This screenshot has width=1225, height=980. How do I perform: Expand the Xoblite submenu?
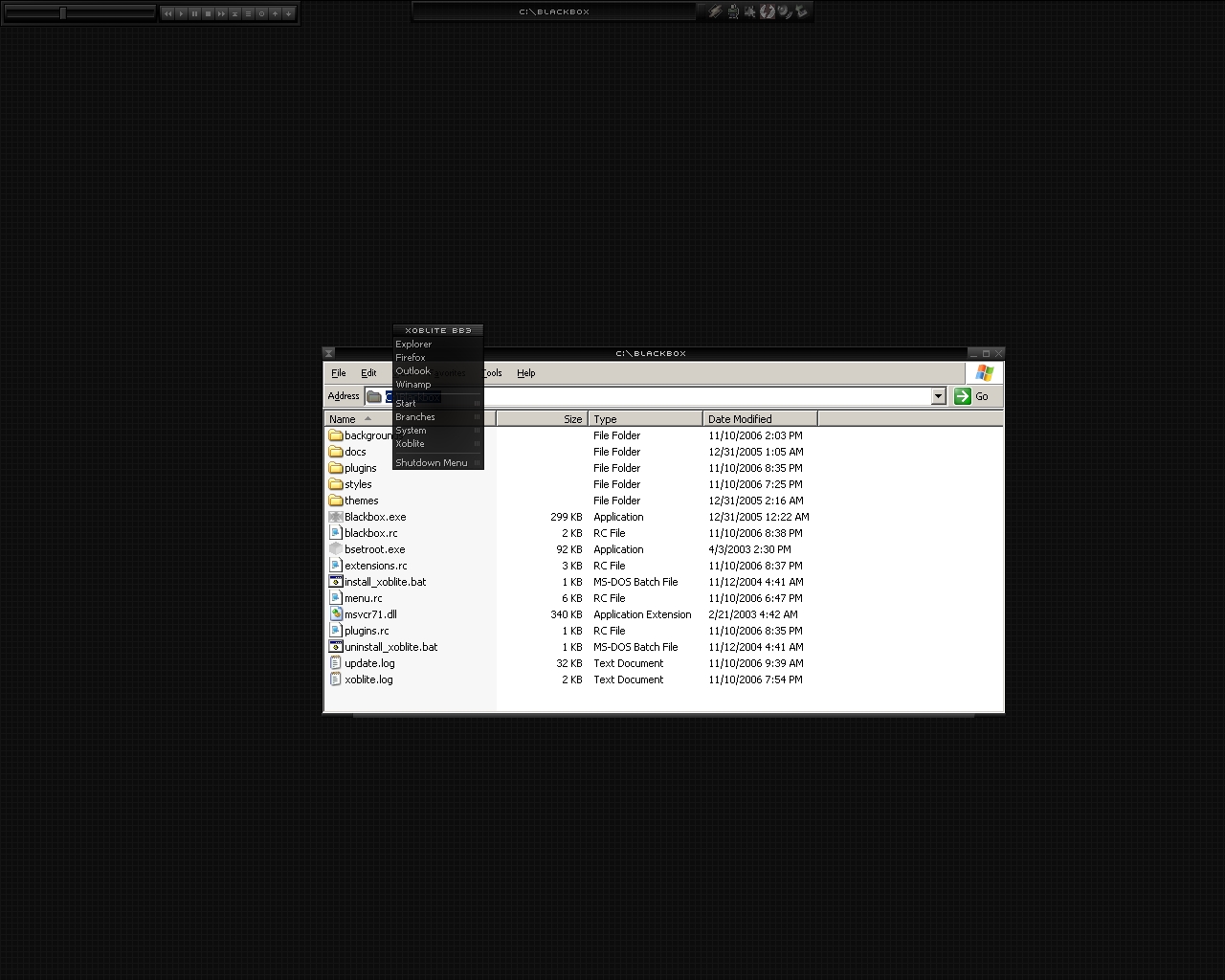click(437, 443)
